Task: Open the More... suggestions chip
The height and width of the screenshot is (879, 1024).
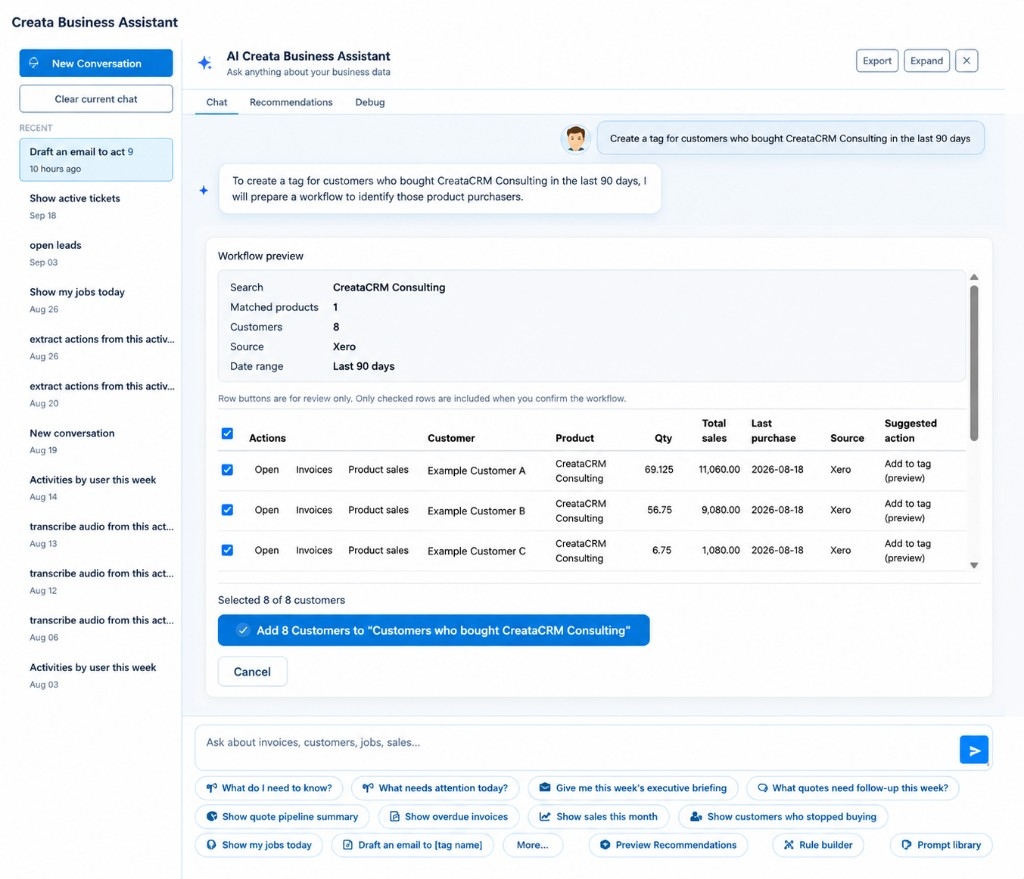Action: (x=532, y=844)
